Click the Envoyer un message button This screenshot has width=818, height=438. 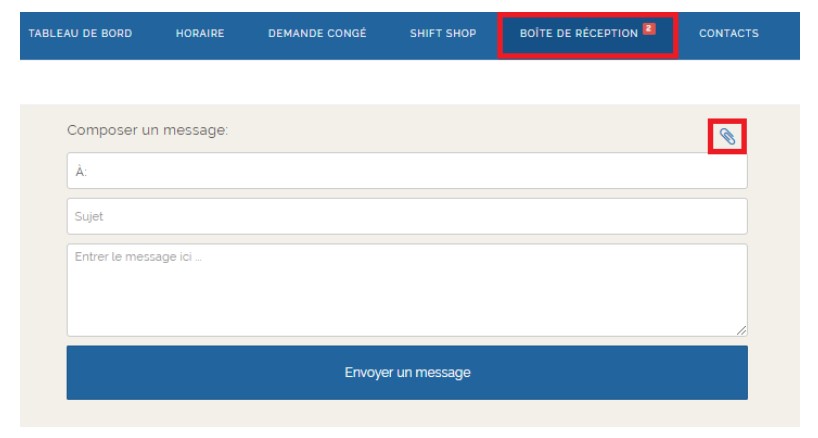(x=407, y=373)
